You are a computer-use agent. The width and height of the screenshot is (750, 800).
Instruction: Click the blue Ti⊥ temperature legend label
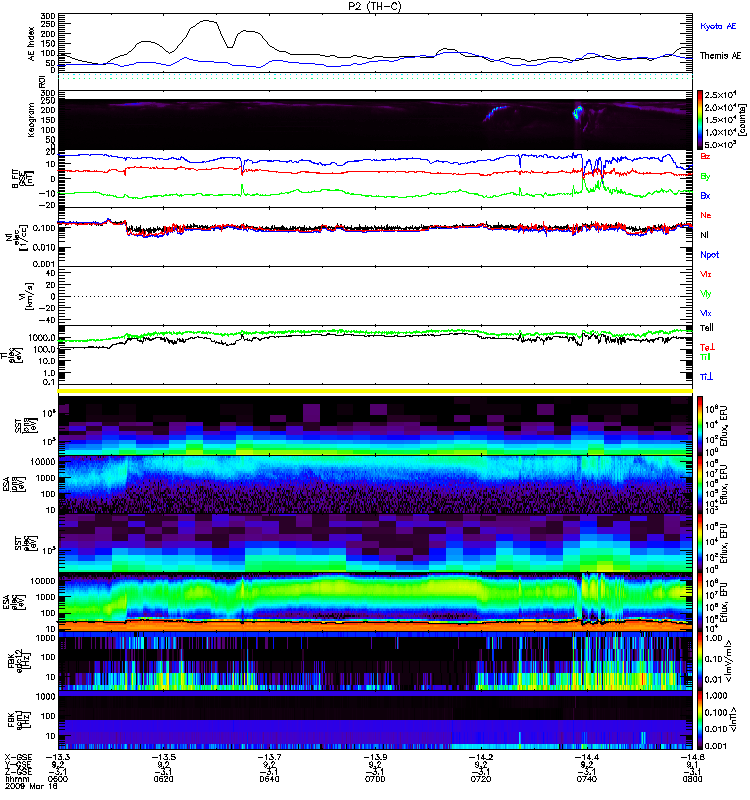click(706, 377)
